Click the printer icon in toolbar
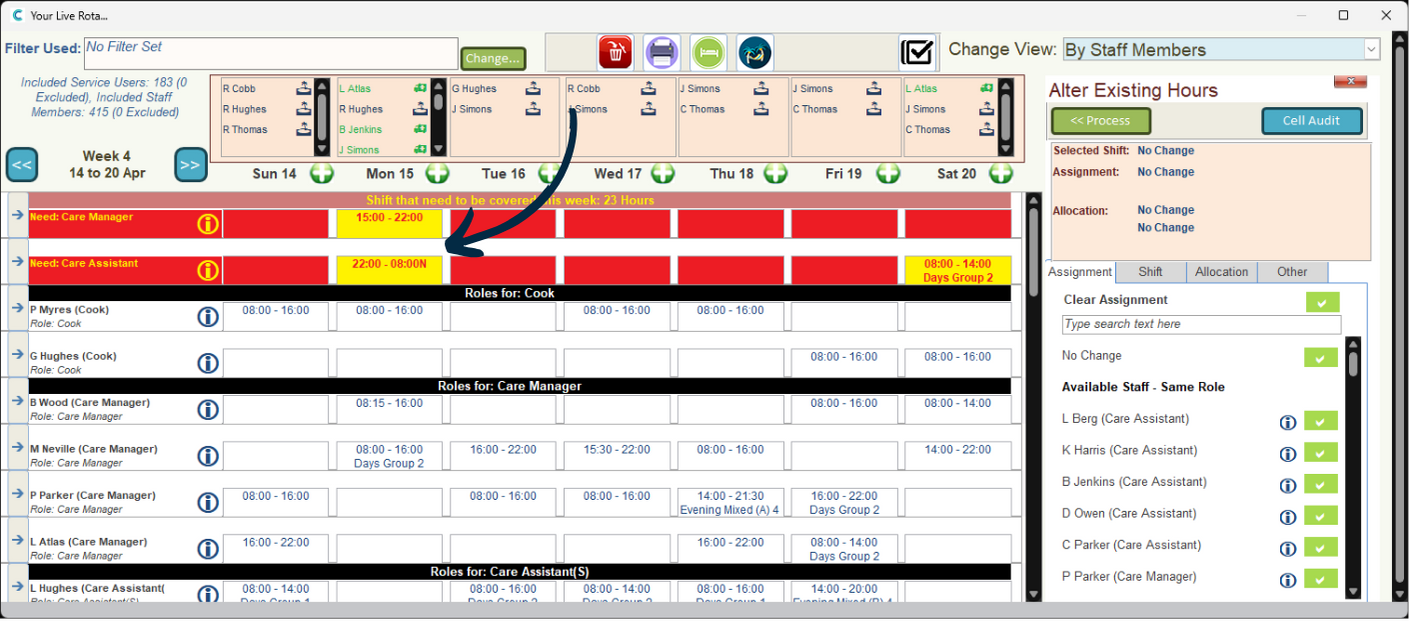Viewport: 1409px width, 622px height. [x=661, y=52]
